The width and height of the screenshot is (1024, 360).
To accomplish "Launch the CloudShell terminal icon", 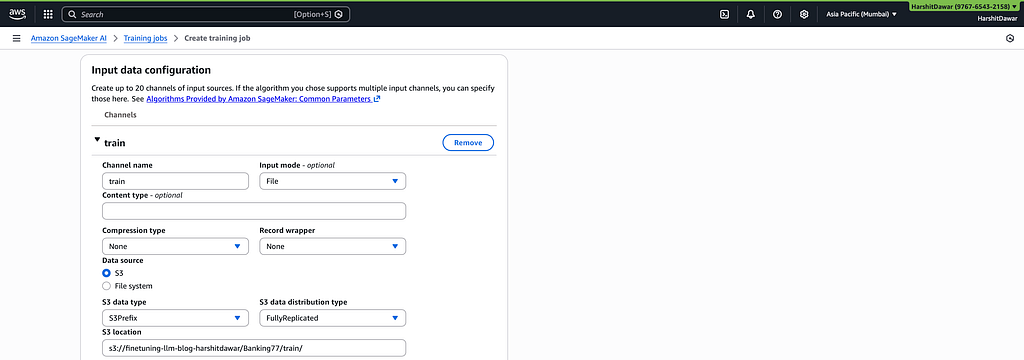I will [x=724, y=14].
